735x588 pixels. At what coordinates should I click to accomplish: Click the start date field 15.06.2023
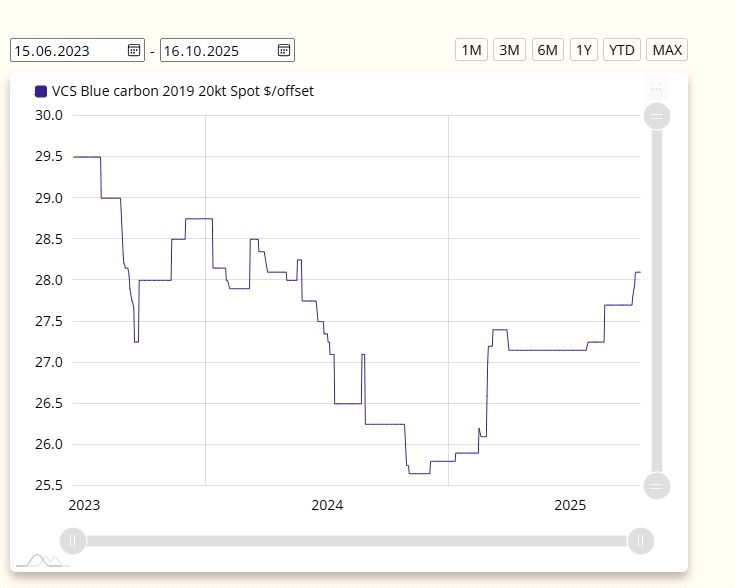(x=66, y=50)
